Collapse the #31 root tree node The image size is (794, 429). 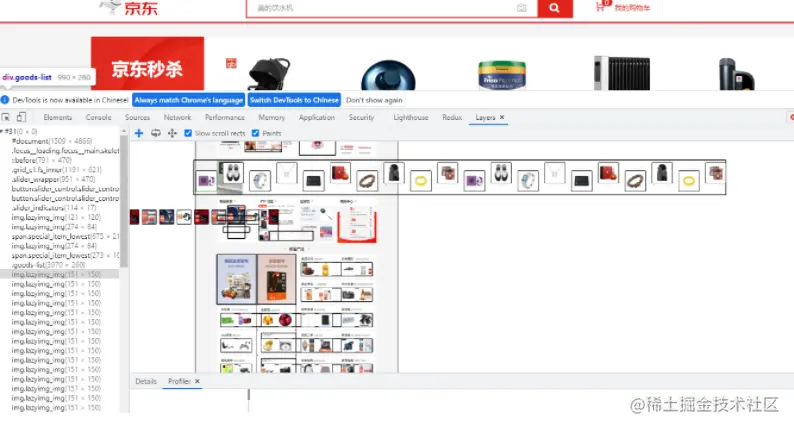click(x=2, y=132)
